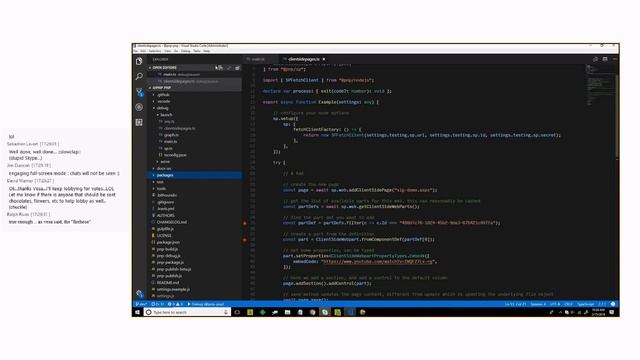This screenshot has width=640, height=360.
Task: Toggle the lower breakpoint dot in the editor gutter
Action: (245, 240)
